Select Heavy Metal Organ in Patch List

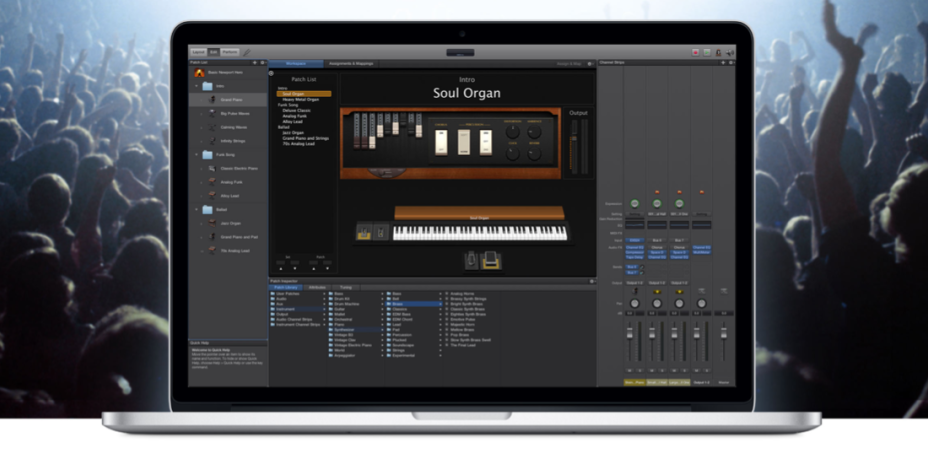(x=302, y=99)
